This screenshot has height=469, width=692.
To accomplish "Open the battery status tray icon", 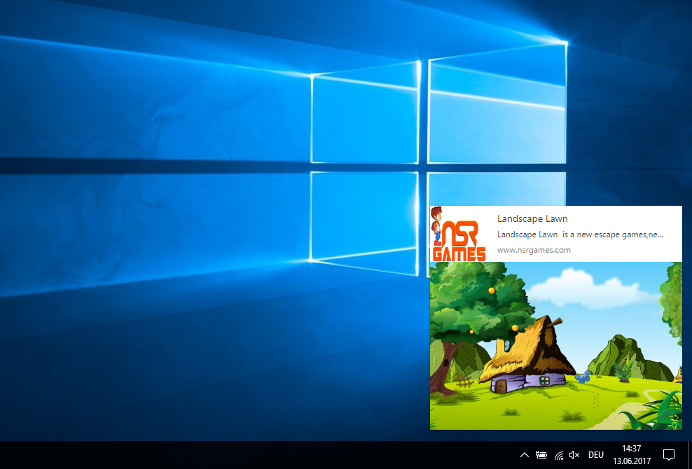I will tap(541, 455).
